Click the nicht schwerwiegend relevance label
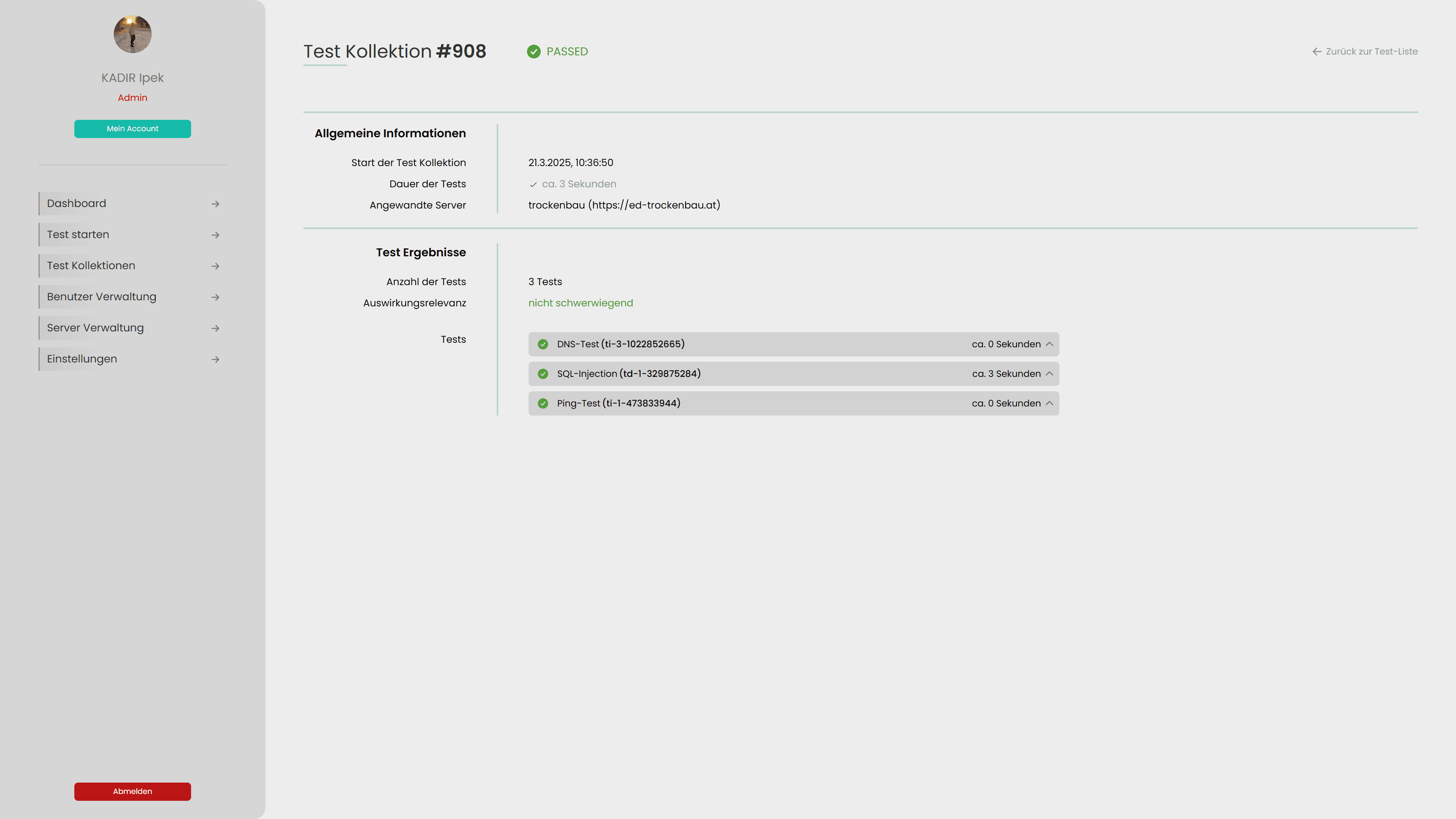Image resolution: width=1456 pixels, height=819 pixels. (x=580, y=303)
